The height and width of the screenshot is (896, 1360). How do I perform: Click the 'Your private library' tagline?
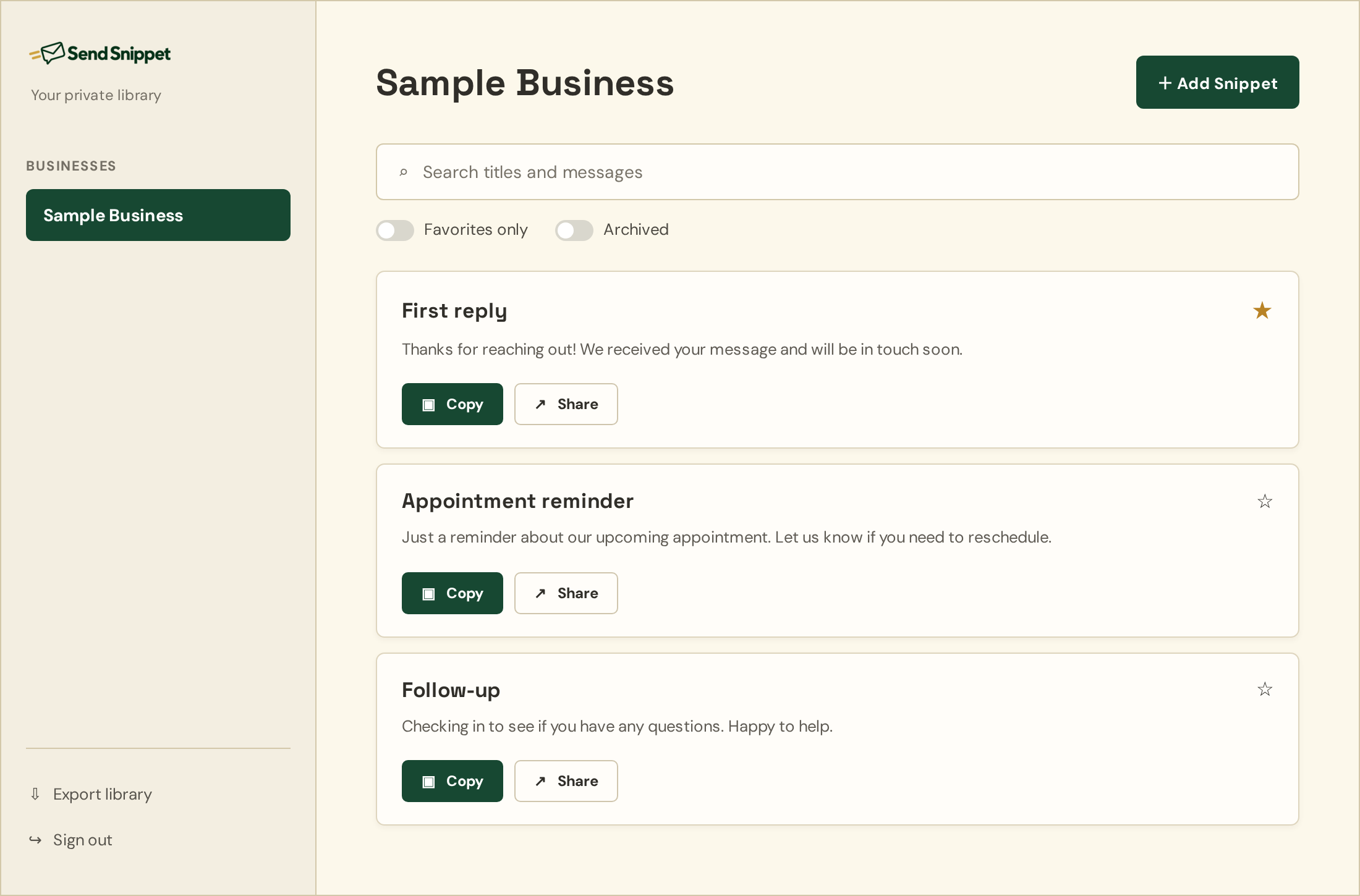96,95
